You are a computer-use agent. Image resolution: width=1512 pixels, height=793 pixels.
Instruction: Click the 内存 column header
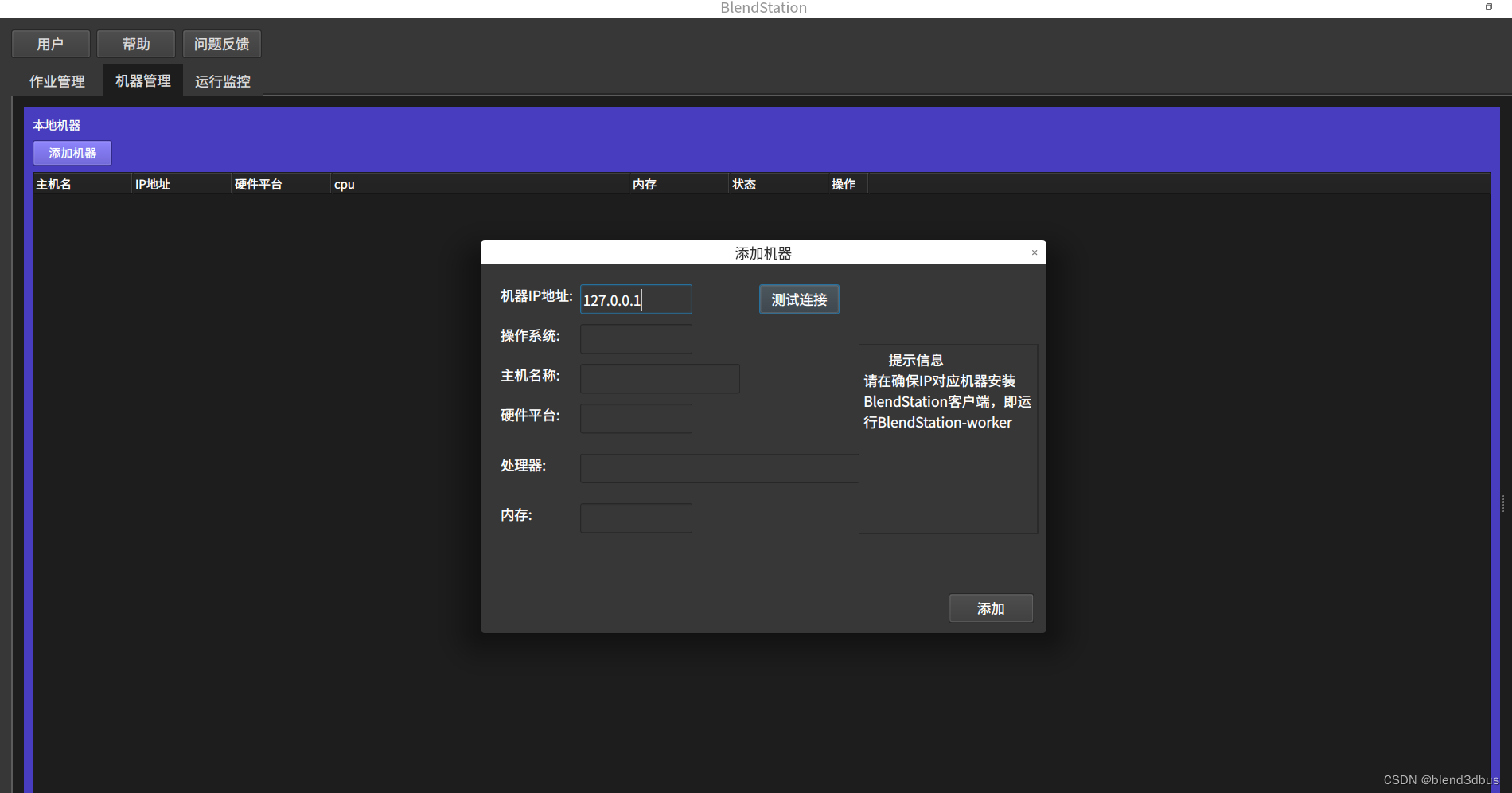coord(679,184)
